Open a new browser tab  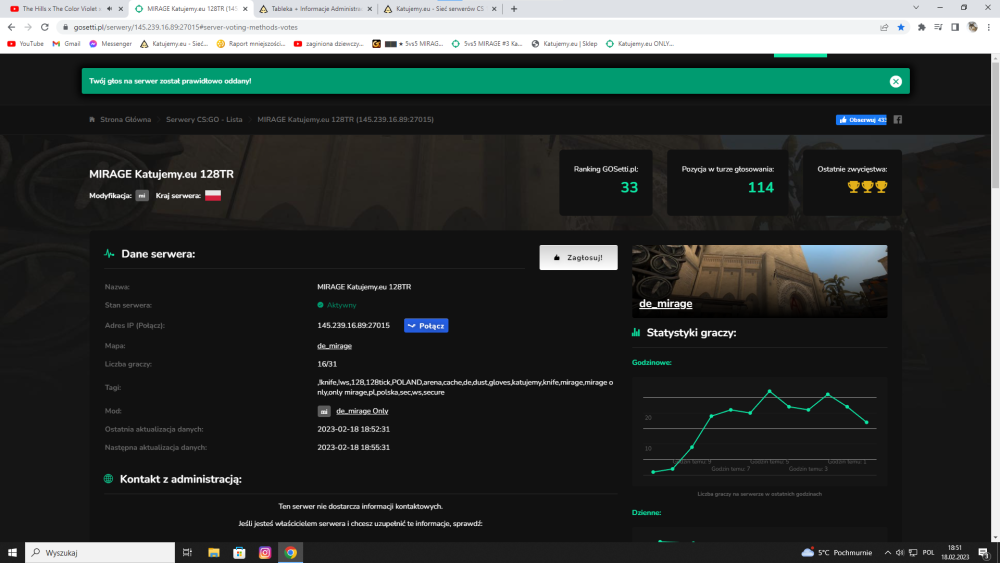click(x=514, y=9)
